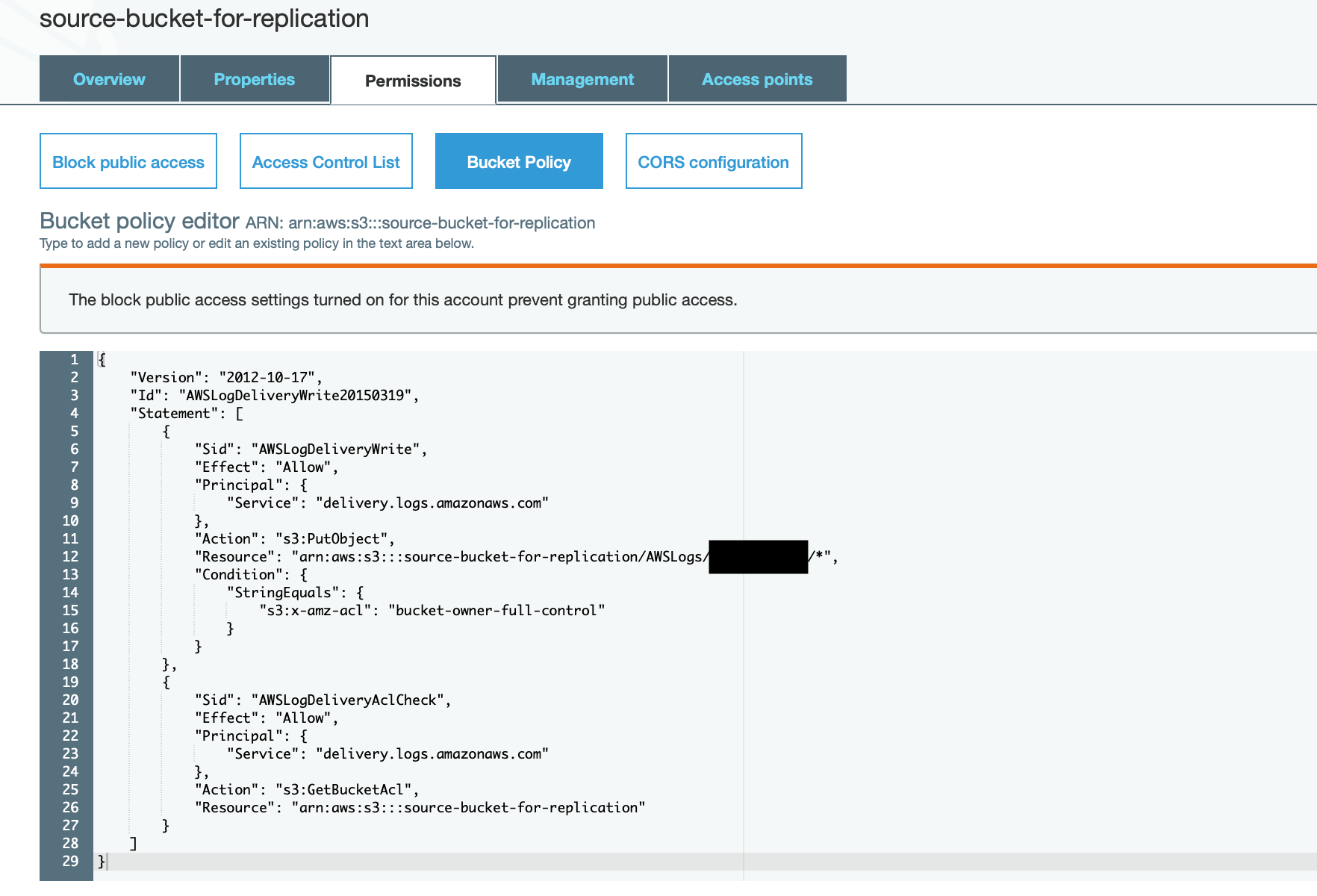This screenshot has height=896, width=1317.
Task: Open Block public access settings
Action: tap(128, 161)
